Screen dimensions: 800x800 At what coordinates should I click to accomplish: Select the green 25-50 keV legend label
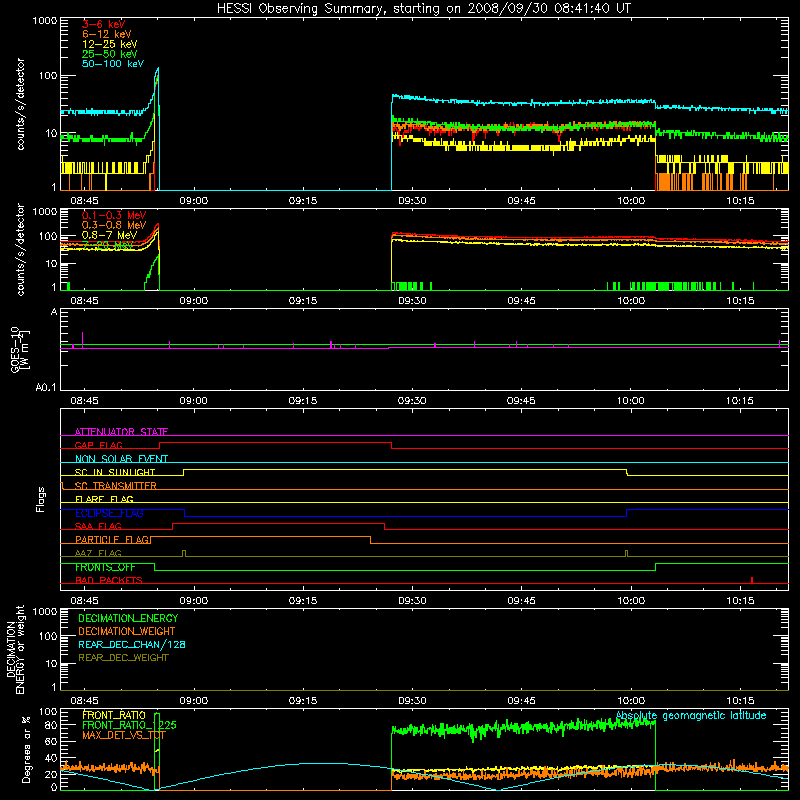[110, 54]
